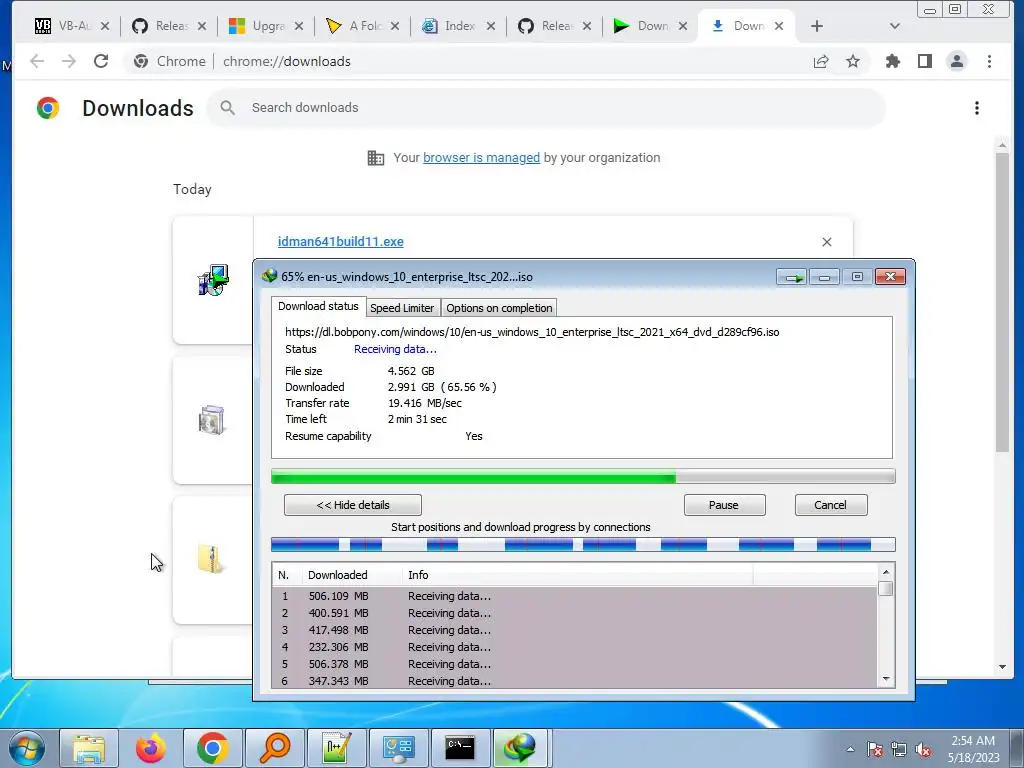This screenshot has height=768, width=1024.
Task: Cancel the ISO download
Action: 831,505
